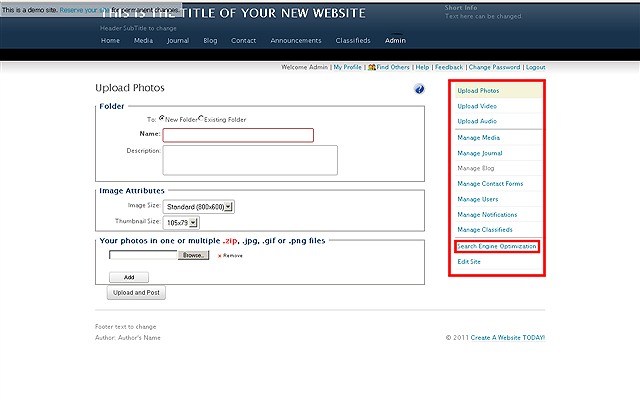Click the Change Password link

(x=494, y=67)
